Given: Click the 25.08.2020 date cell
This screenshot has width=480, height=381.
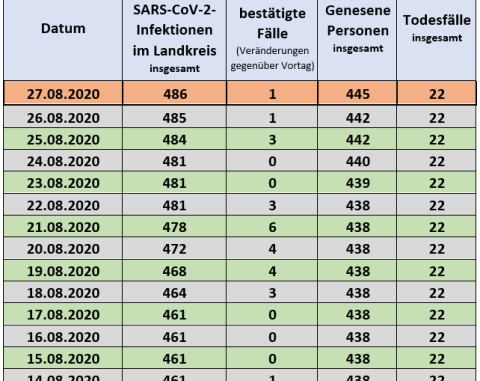Looking at the screenshot, I should [x=63, y=139].
